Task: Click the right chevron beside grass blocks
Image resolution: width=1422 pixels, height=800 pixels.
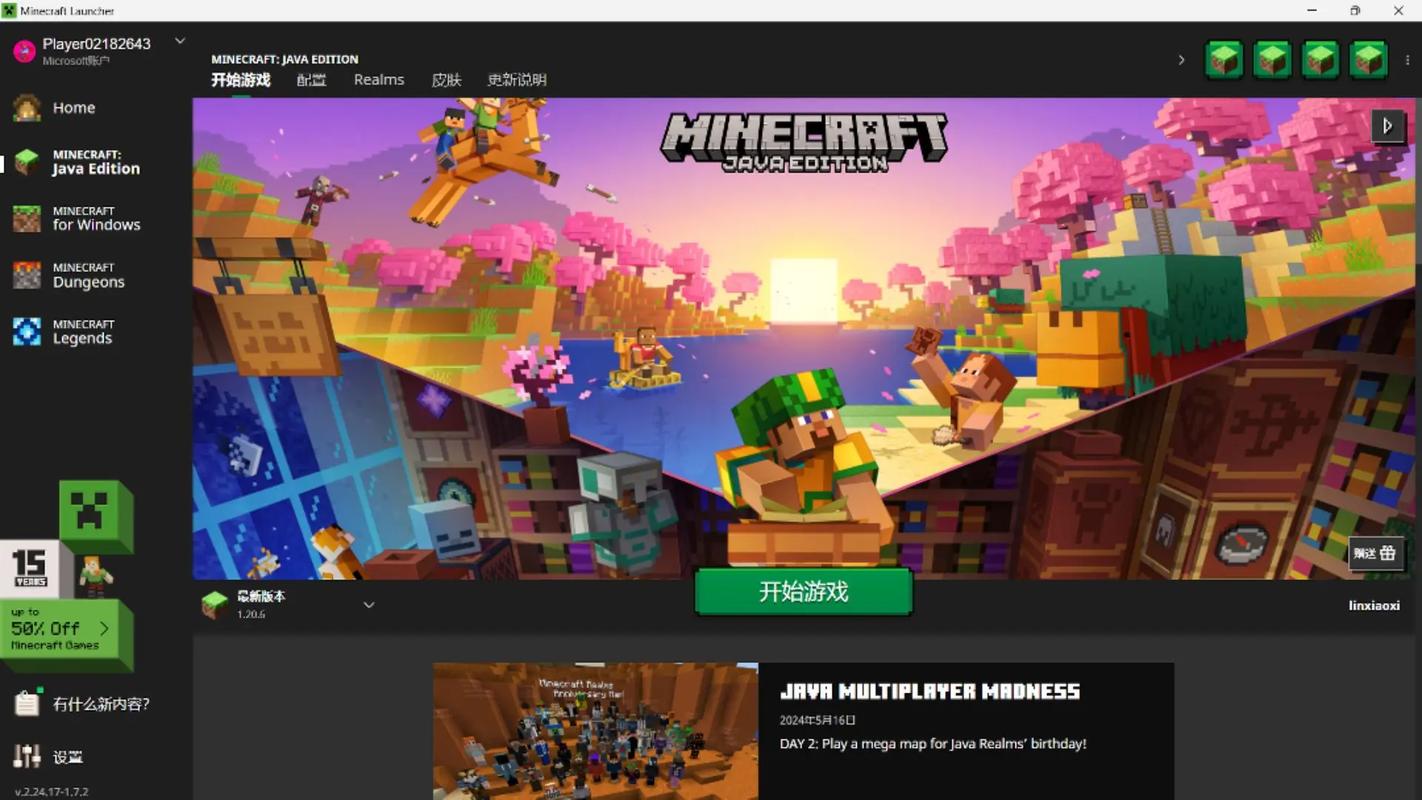Action: (1181, 60)
